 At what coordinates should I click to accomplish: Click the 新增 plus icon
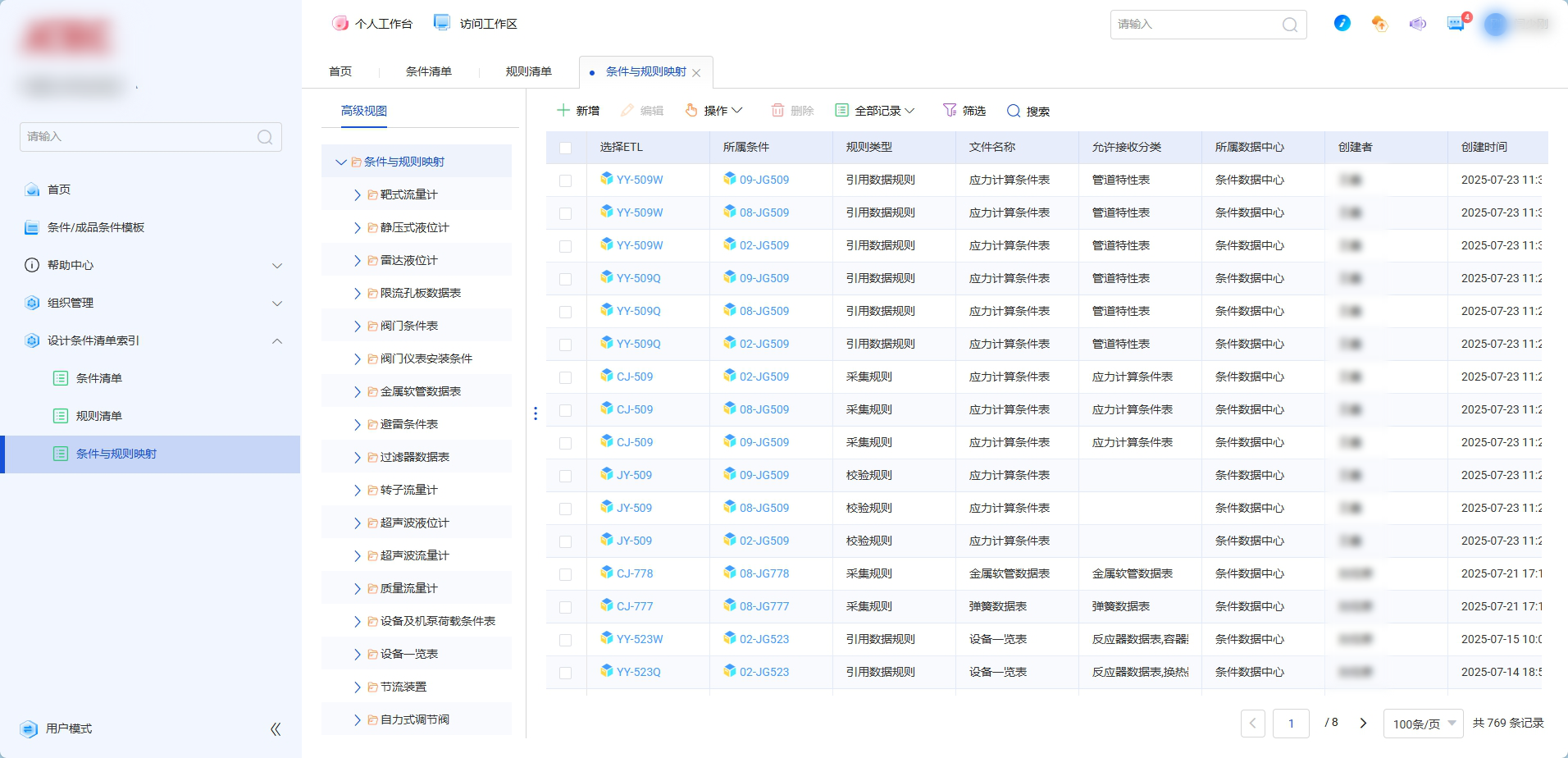click(563, 110)
